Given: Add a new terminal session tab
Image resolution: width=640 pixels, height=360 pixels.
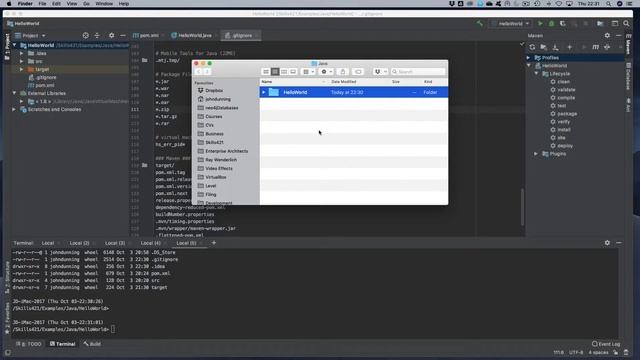Looking at the screenshot, I should coord(213,243).
